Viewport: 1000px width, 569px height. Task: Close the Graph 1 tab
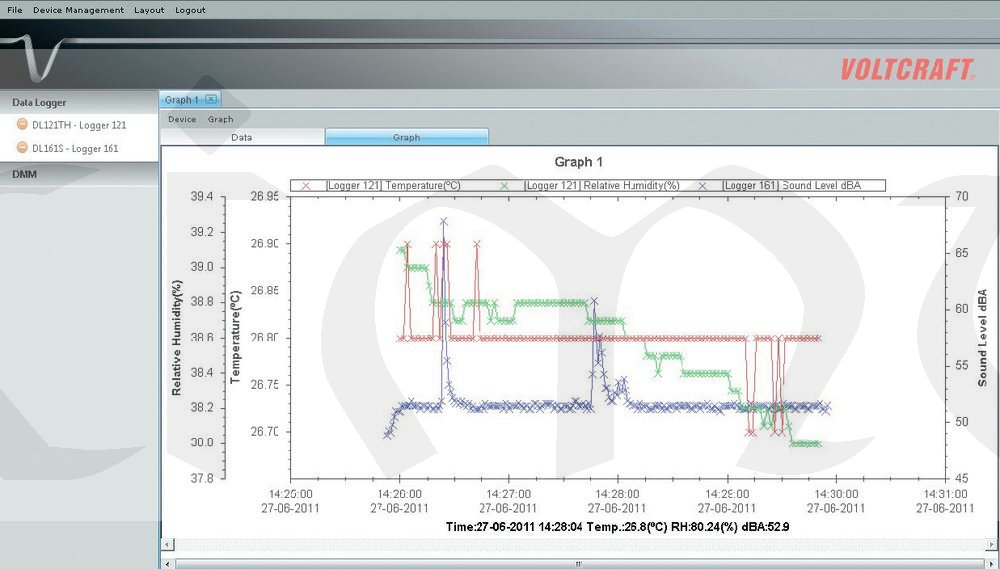(211, 99)
